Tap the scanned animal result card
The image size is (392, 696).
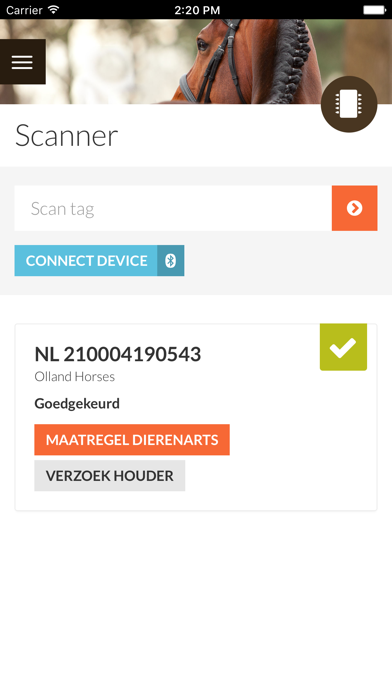196,417
